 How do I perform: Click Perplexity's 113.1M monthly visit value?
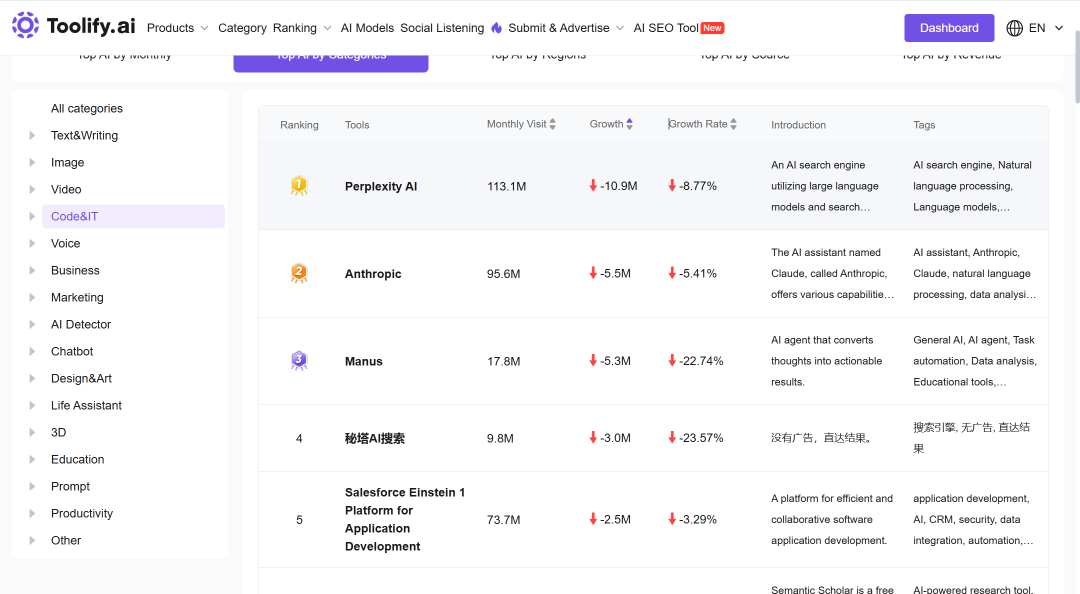point(506,186)
